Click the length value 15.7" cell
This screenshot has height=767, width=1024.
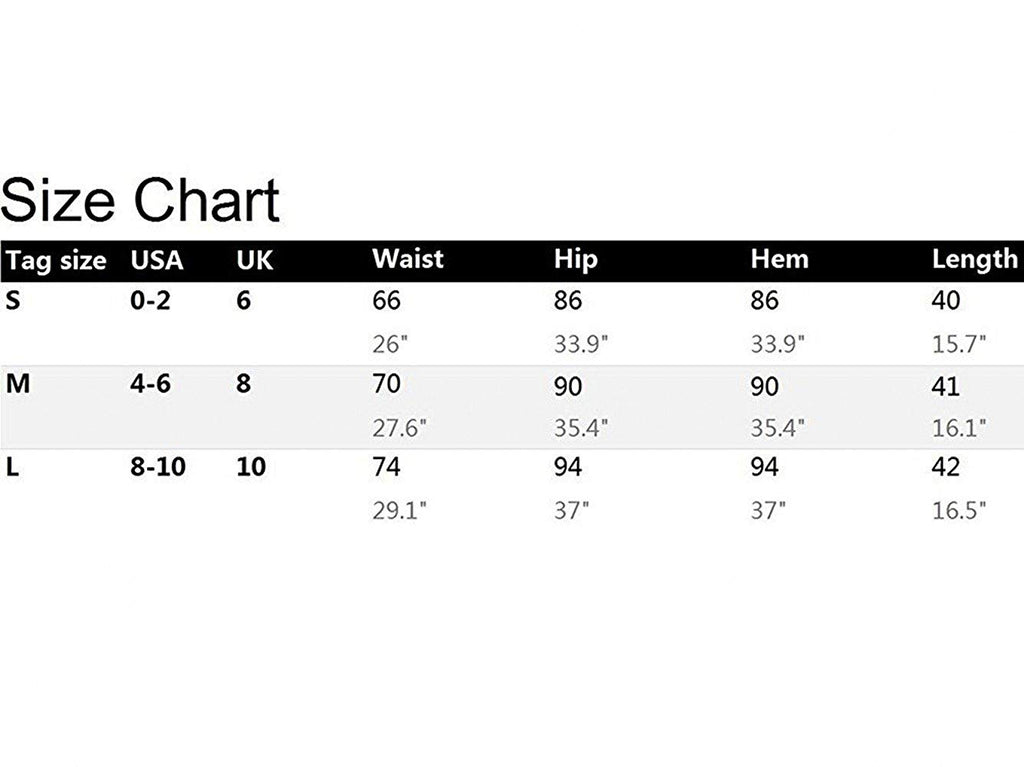(x=959, y=345)
